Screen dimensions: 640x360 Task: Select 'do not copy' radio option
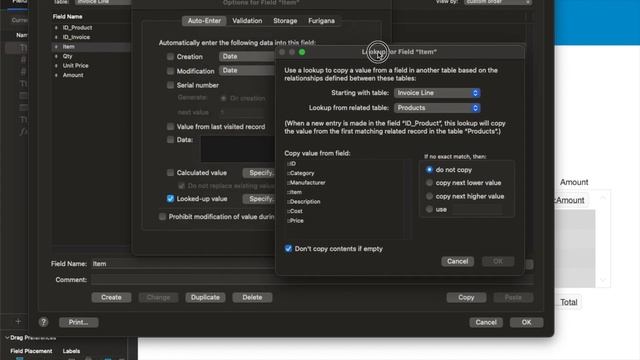pos(429,169)
